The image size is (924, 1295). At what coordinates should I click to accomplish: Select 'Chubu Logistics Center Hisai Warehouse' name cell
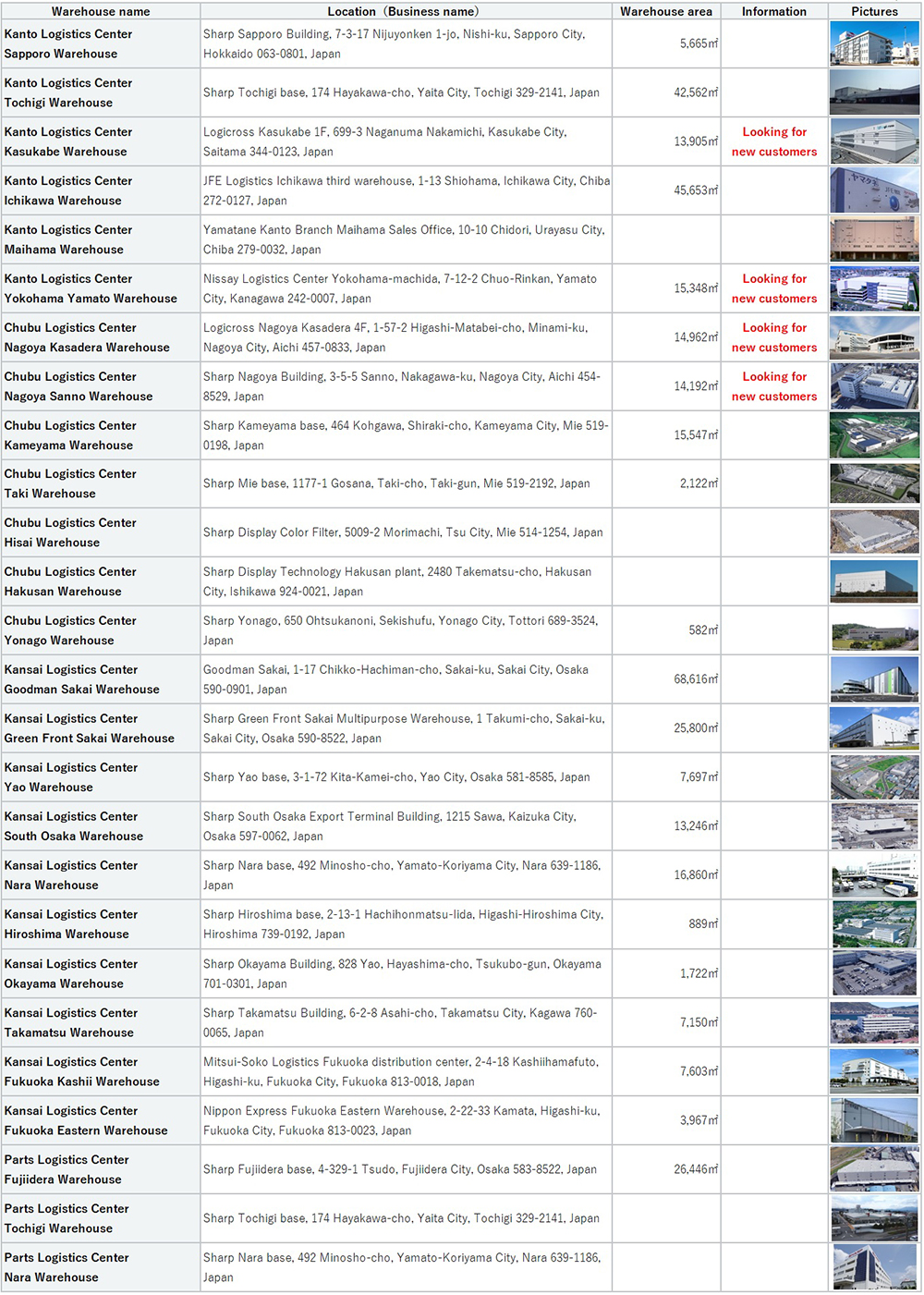pos(101,532)
